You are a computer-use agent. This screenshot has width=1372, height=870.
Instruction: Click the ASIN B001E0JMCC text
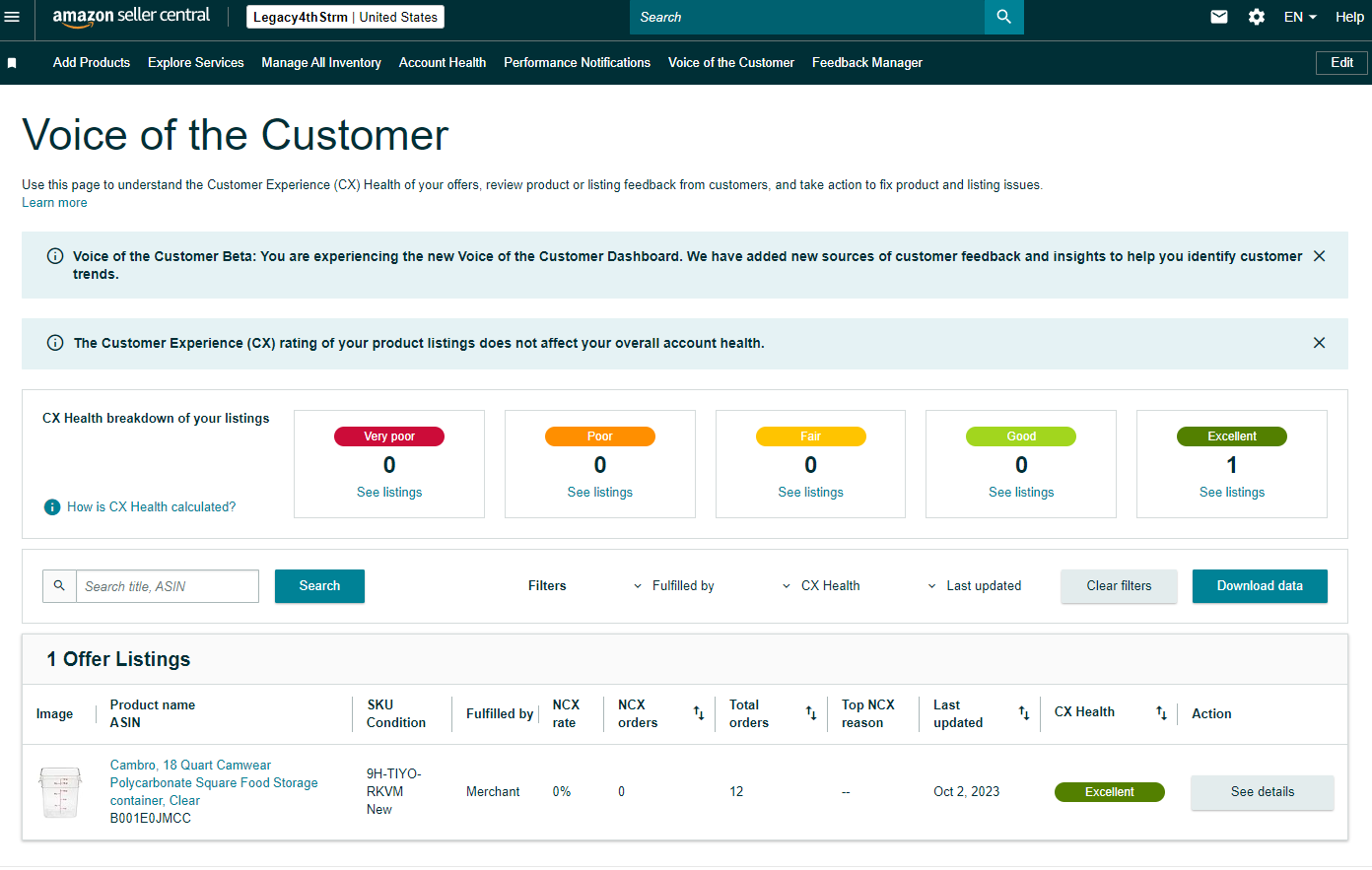(x=151, y=819)
